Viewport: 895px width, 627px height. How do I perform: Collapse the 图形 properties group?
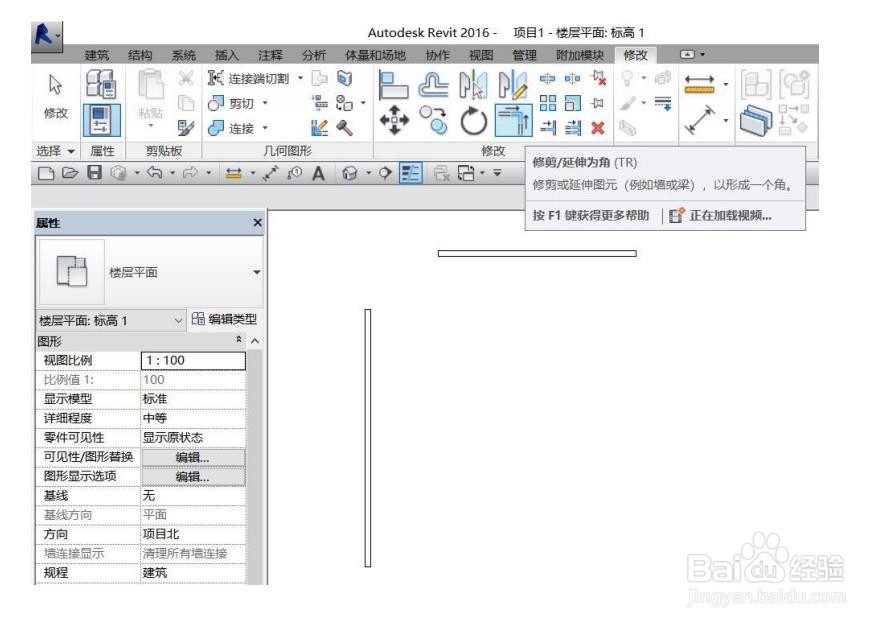click(239, 340)
